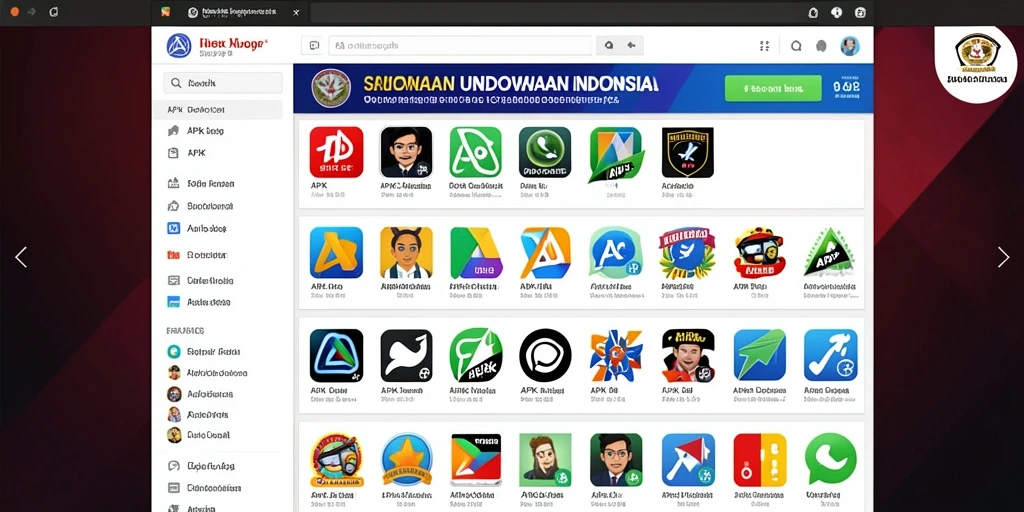Open the Drive-like triangle app in second row
This screenshot has height=512, width=1024.
pyautogui.click(x=476, y=252)
